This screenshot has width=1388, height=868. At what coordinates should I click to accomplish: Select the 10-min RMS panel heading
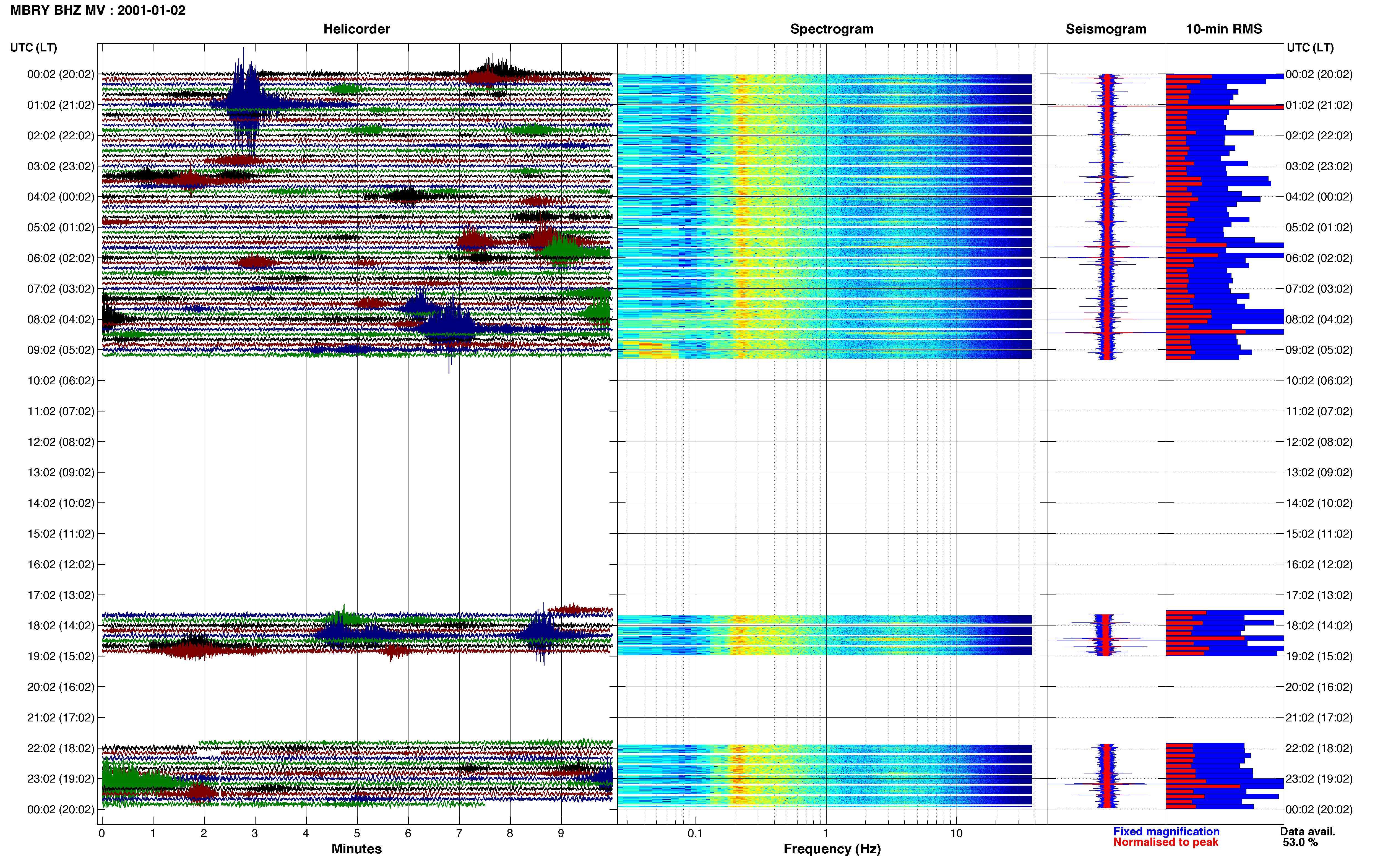(1224, 29)
